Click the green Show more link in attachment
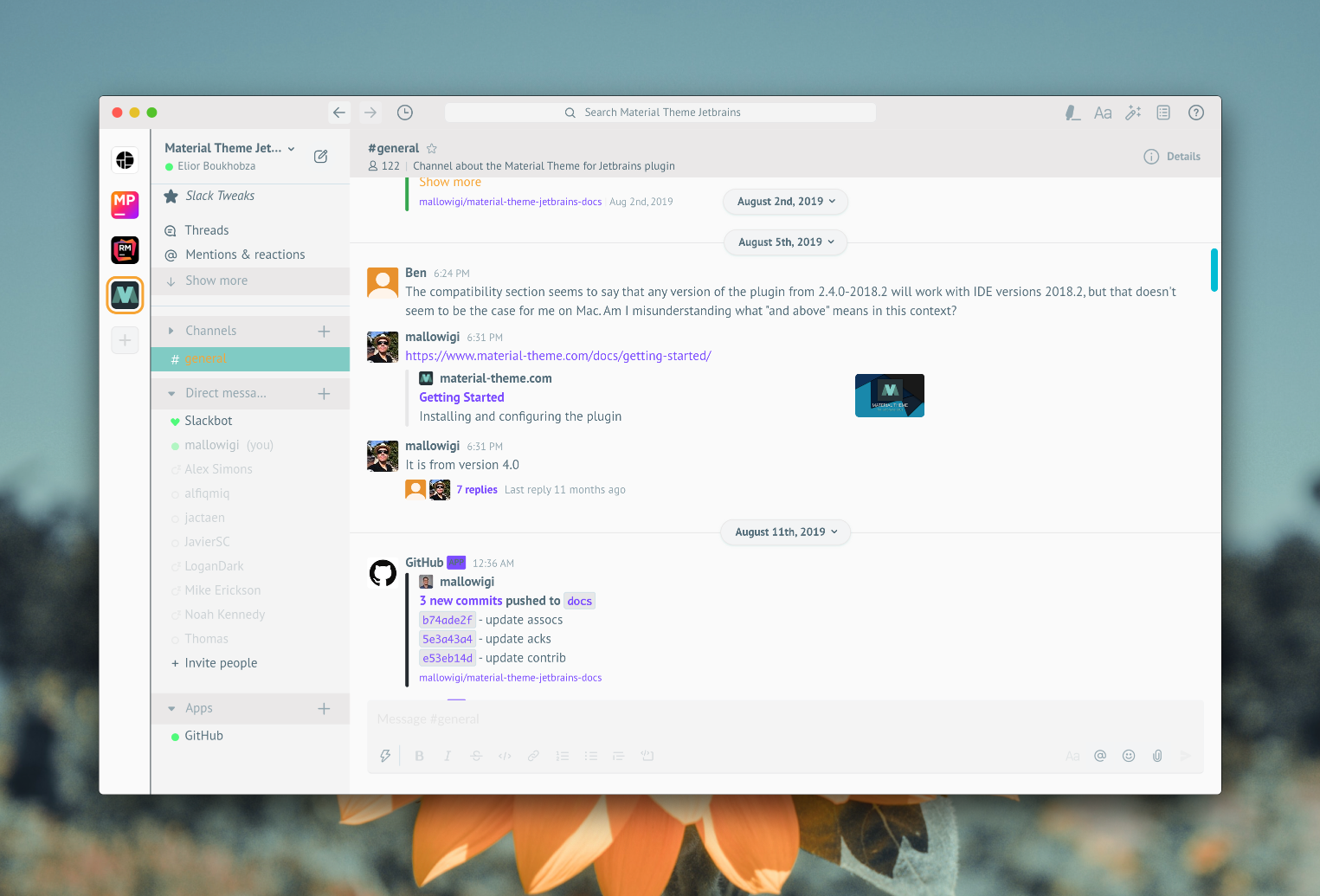1320x896 pixels. tap(450, 182)
